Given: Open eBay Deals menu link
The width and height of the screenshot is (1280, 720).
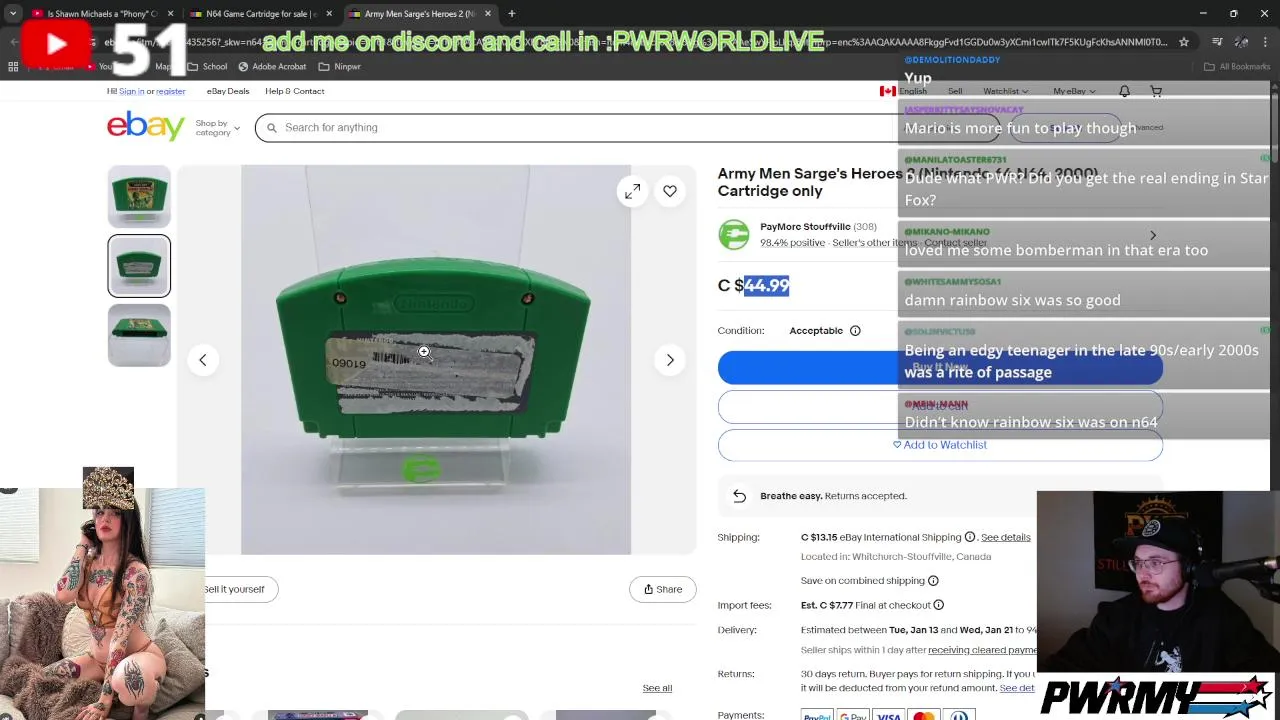Looking at the screenshot, I should click(x=228, y=91).
